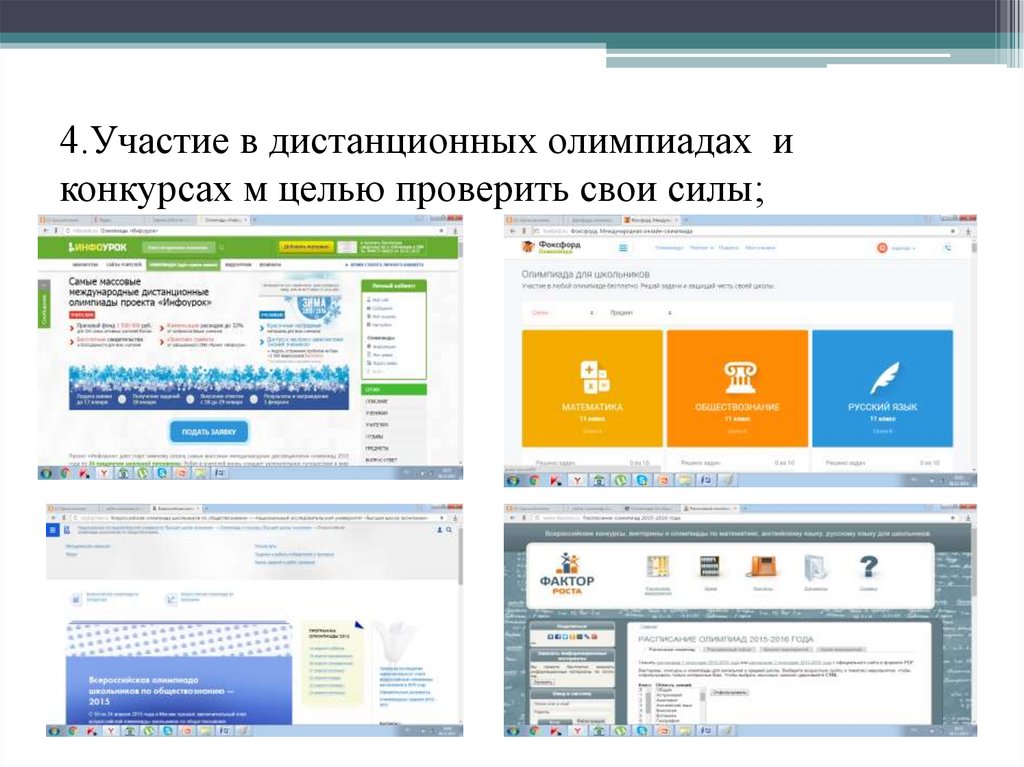The height and width of the screenshot is (767, 1024).
Task: Open the РУССКИЙ ЯЗЫК olympiad card
Action: click(882, 388)
